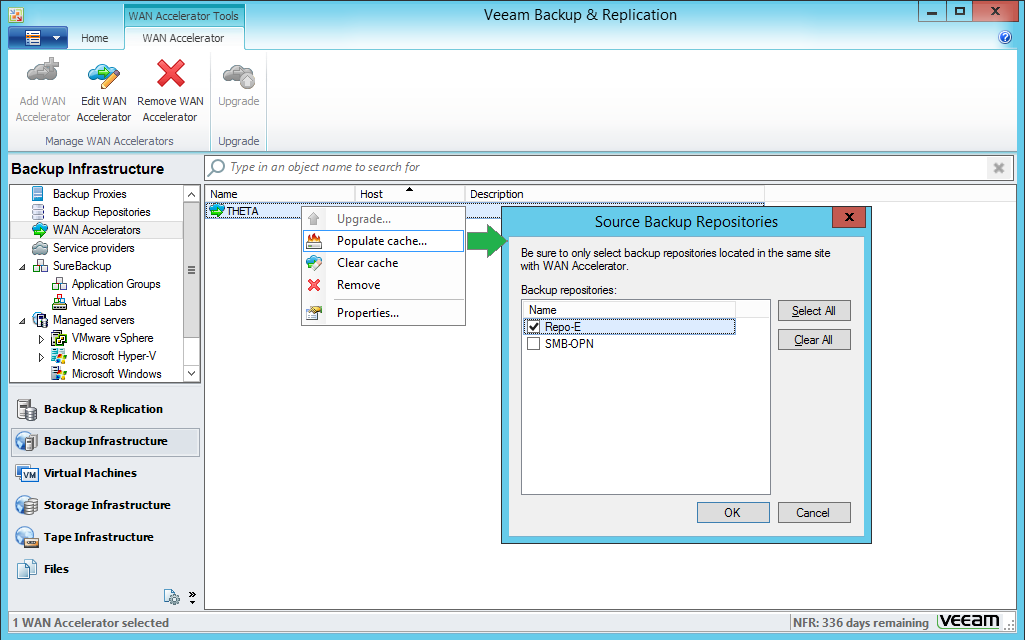Choose the Upgrade context menu entry
Image resolution: width=1025 pixels, height=640 pixels.
pyautogui.click(x=384, y=219)
